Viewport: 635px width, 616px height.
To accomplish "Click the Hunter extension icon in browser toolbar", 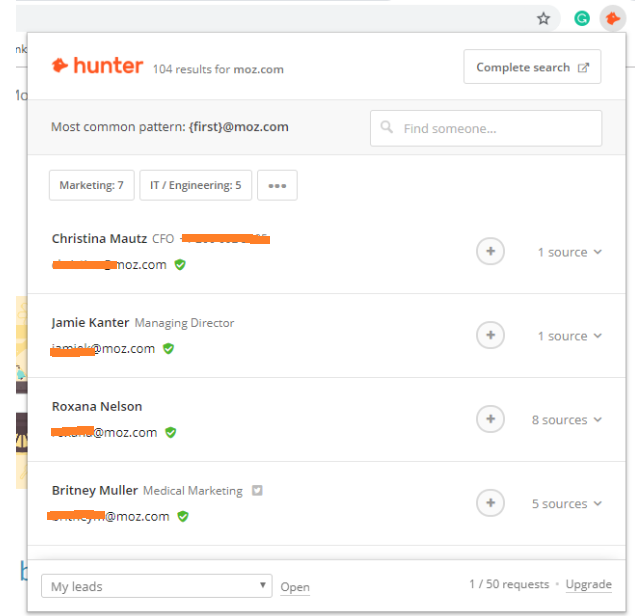I will (612, 18).
